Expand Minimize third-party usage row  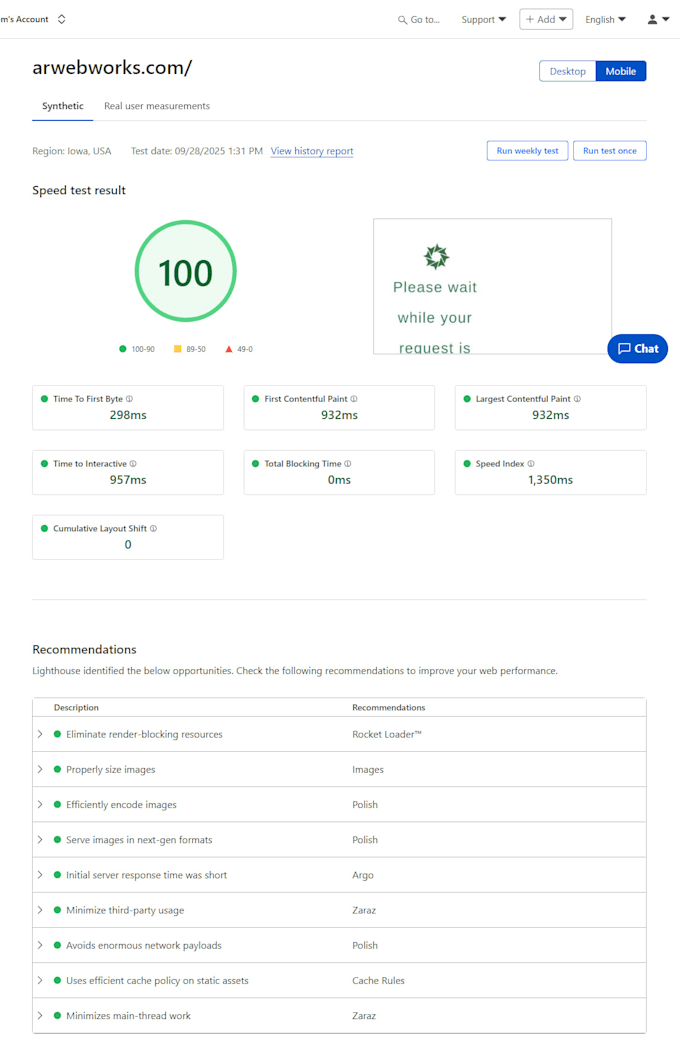point(40,910)
